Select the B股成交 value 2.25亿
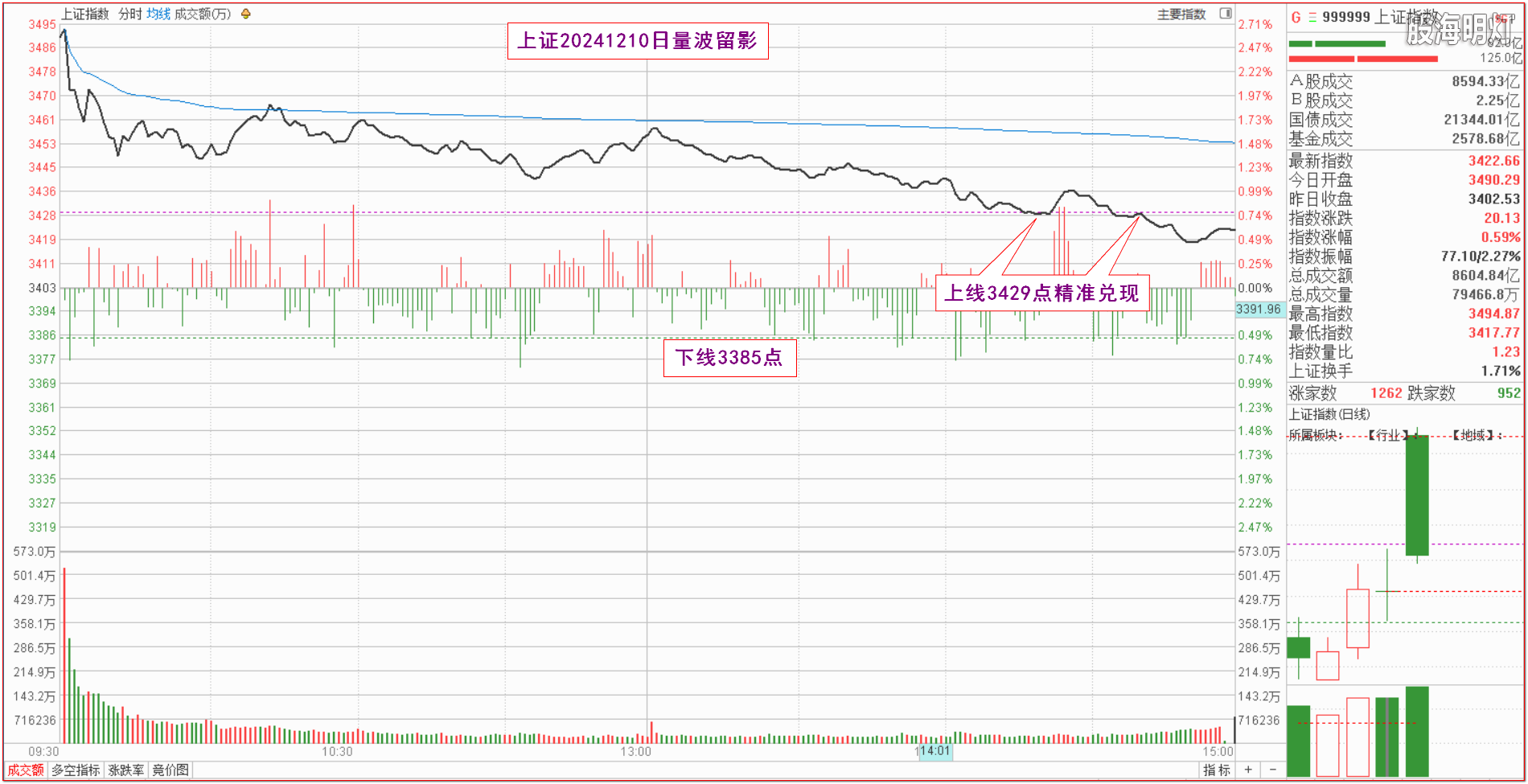Image resolution: width=1528 pixels, height=784 pixels. 1498,101
